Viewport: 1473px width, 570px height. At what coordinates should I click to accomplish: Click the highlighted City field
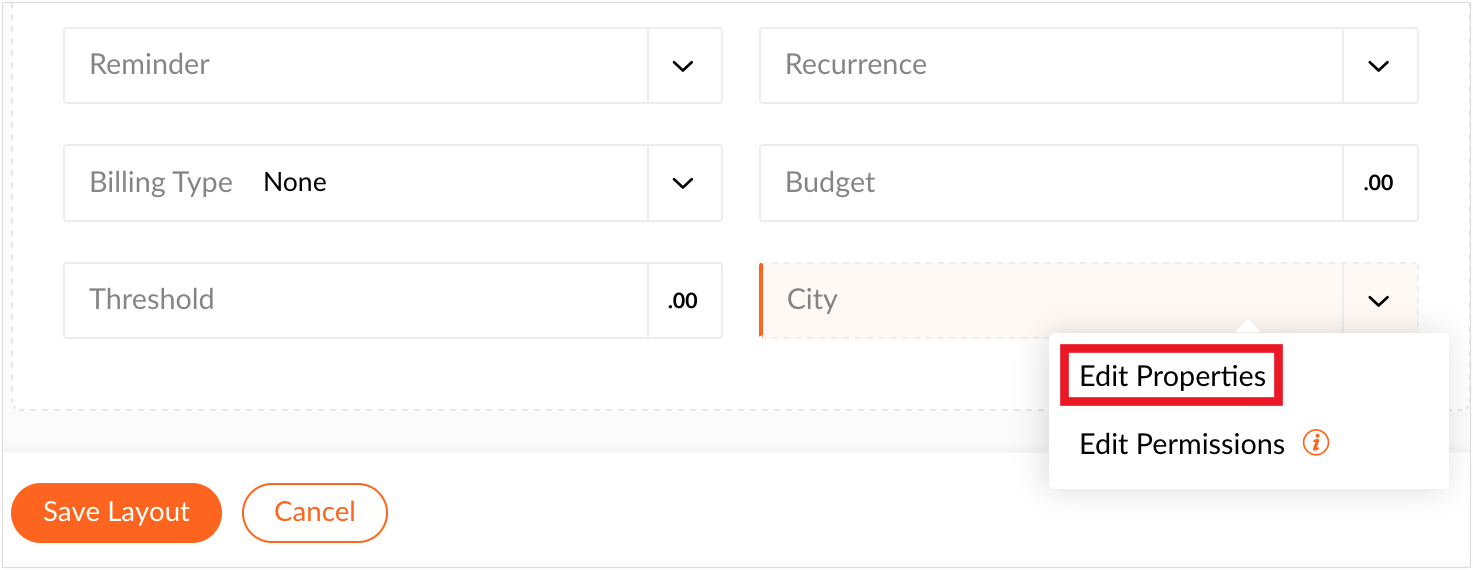(1051, 300)
